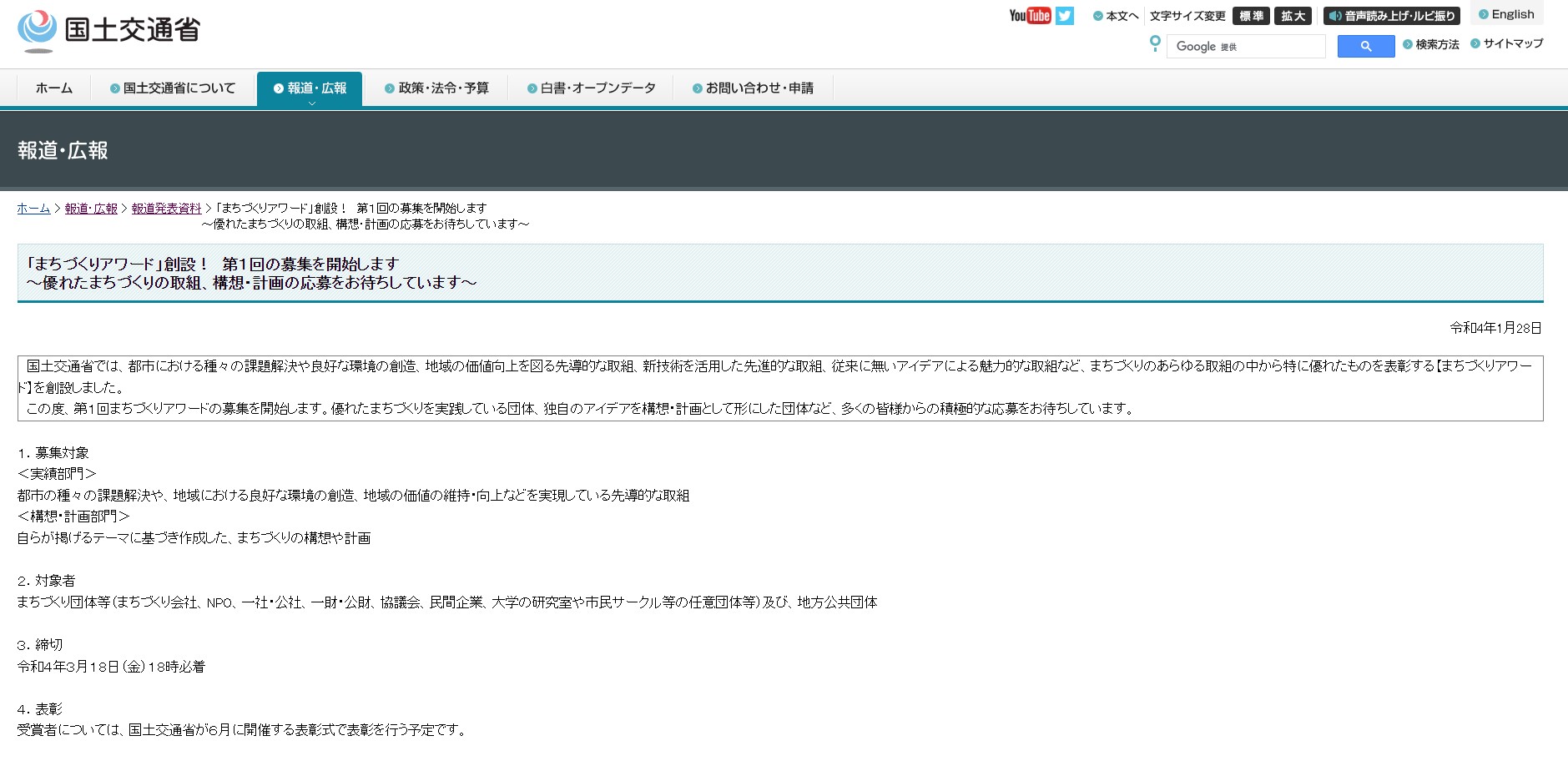Screen dimensions: 1568x766
Task: Click the 報道発表資料 breadcrumb link
Action: pyautogui.click(x=167, y=209)
